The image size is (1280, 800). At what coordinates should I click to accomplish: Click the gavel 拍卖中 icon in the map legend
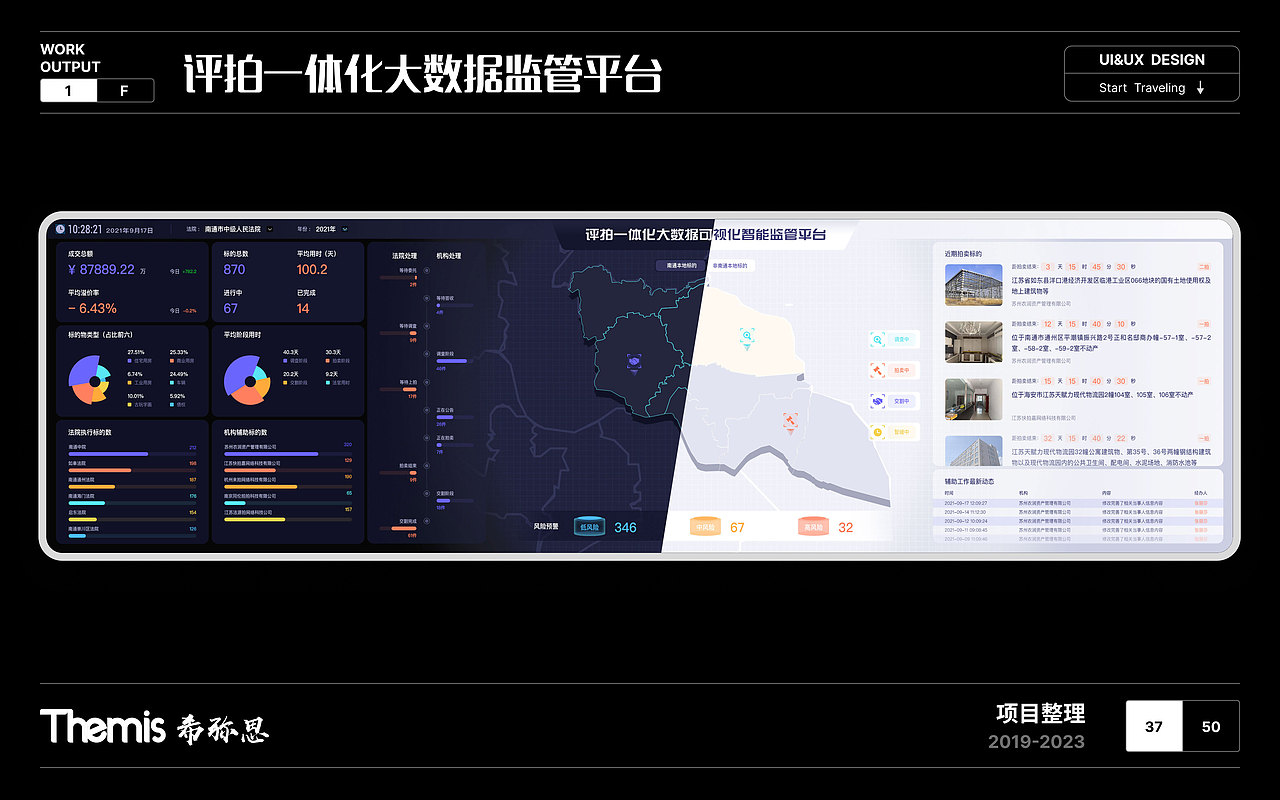pos(877,369)
